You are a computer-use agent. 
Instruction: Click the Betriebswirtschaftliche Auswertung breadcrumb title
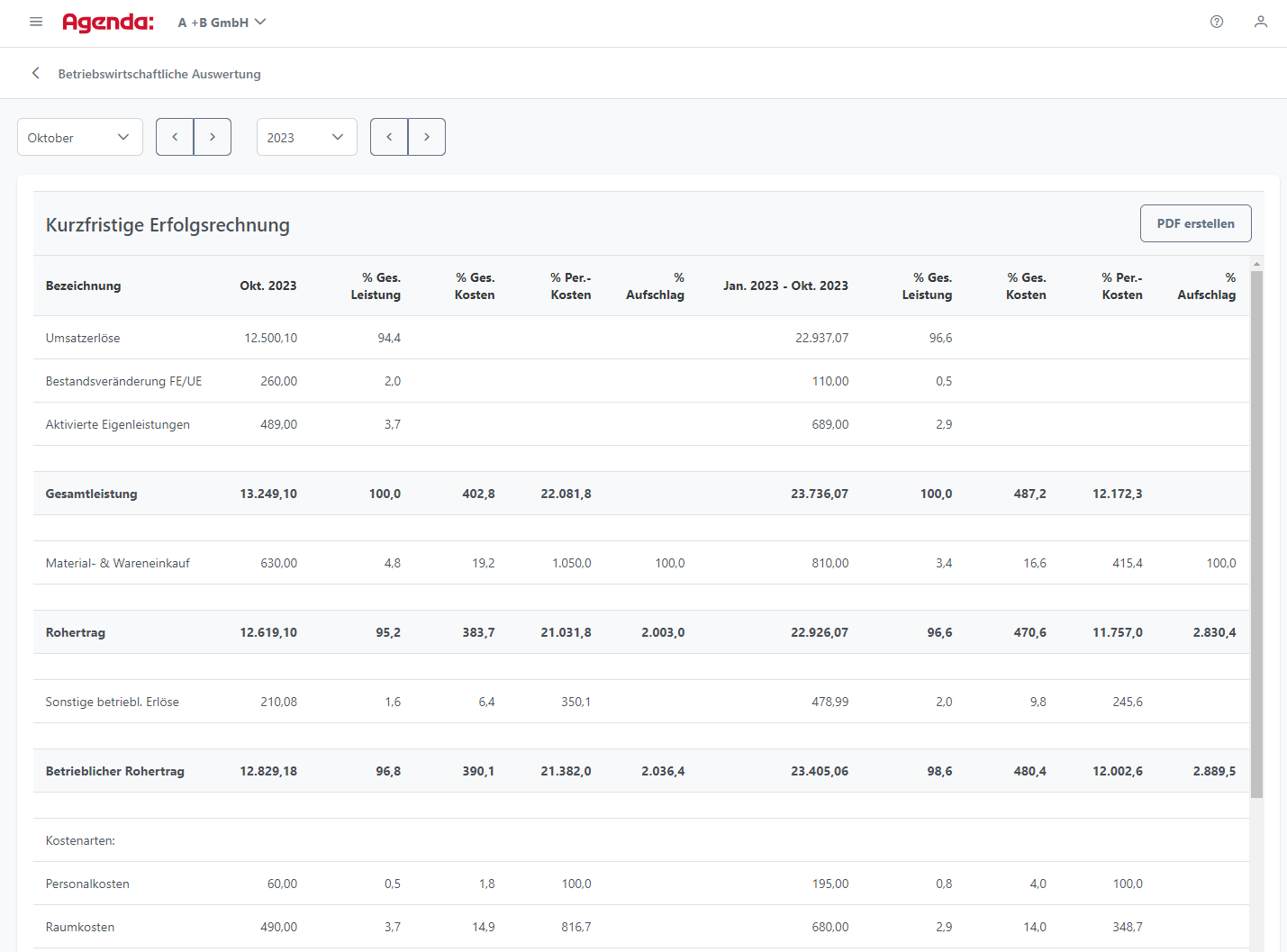159,74
